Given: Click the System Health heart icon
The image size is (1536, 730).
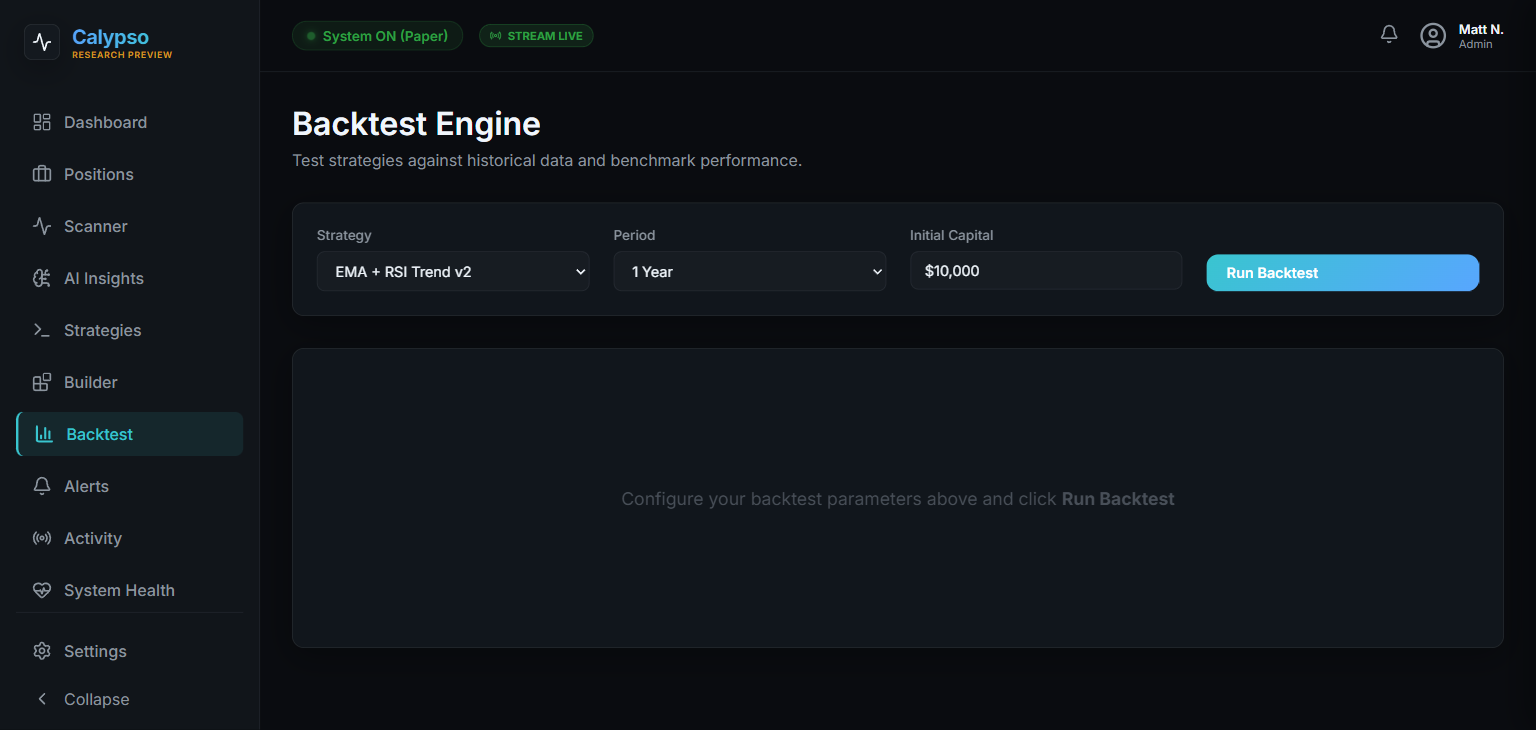Looking at the screenshot, I should 41,590.
